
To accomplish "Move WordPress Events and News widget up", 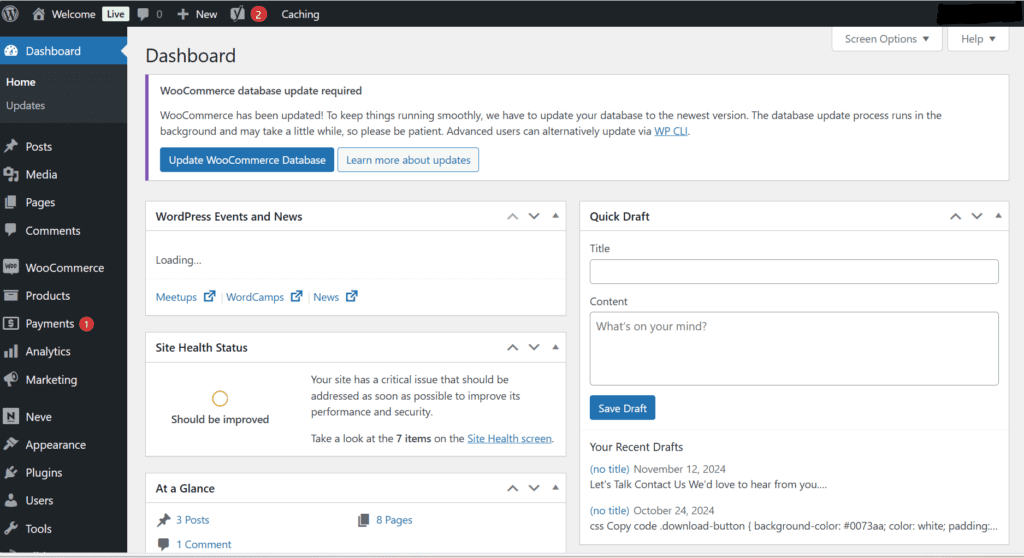I will tap(513, 216).
